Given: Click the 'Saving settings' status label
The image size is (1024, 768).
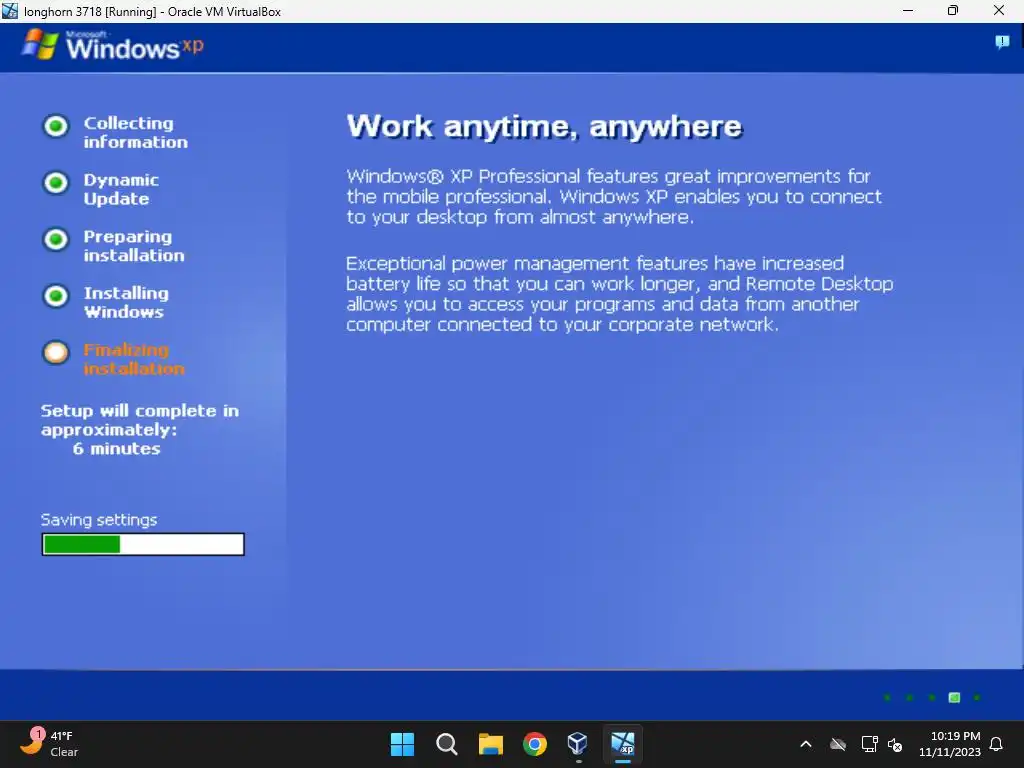Looking at the screenshot, I should (99, 520).
